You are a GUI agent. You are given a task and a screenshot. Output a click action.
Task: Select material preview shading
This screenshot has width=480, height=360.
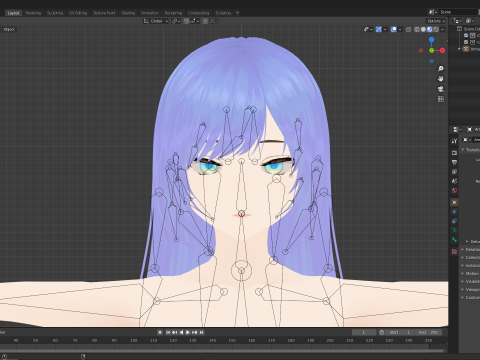point(430,29)
